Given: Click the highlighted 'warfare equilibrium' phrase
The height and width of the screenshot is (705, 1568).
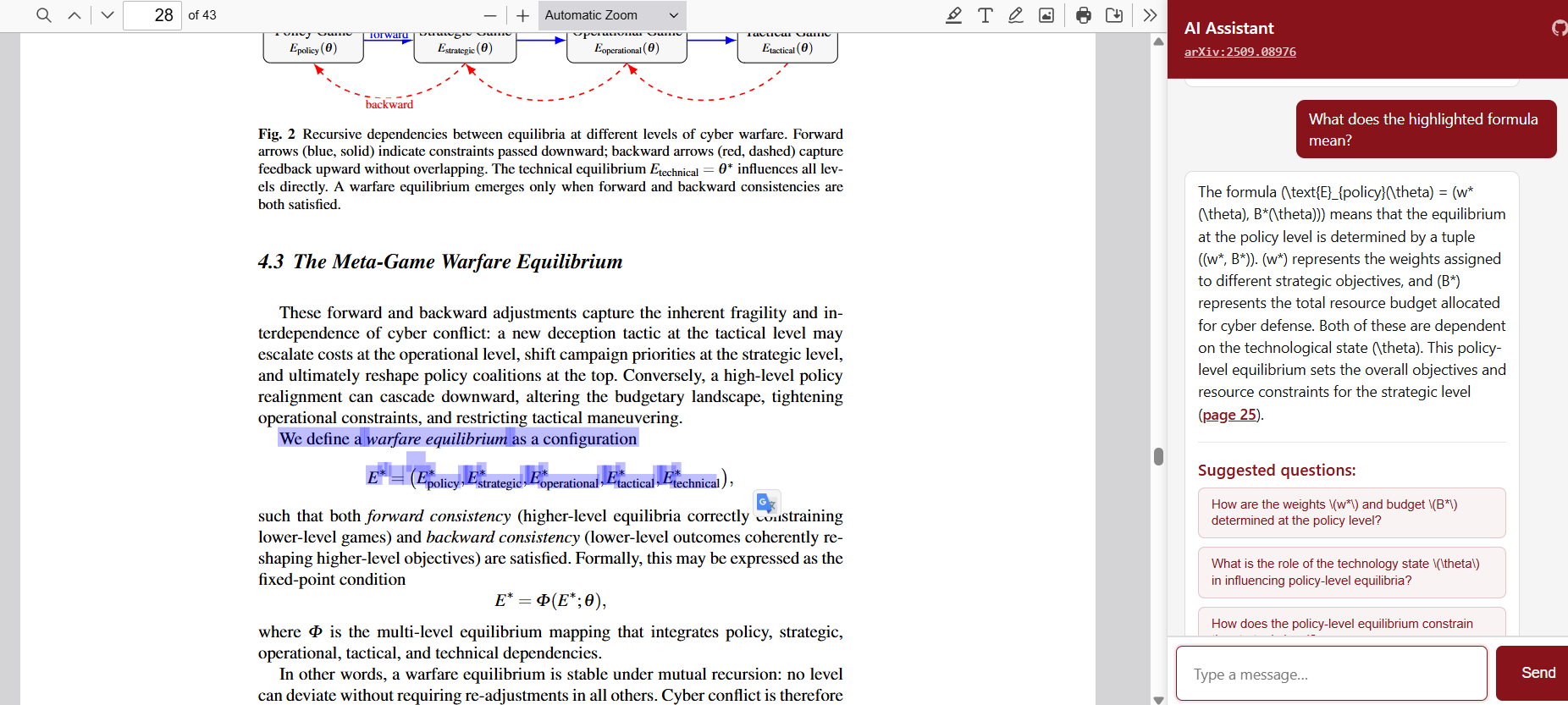Looking at the screenshot, I should (437, 438).
